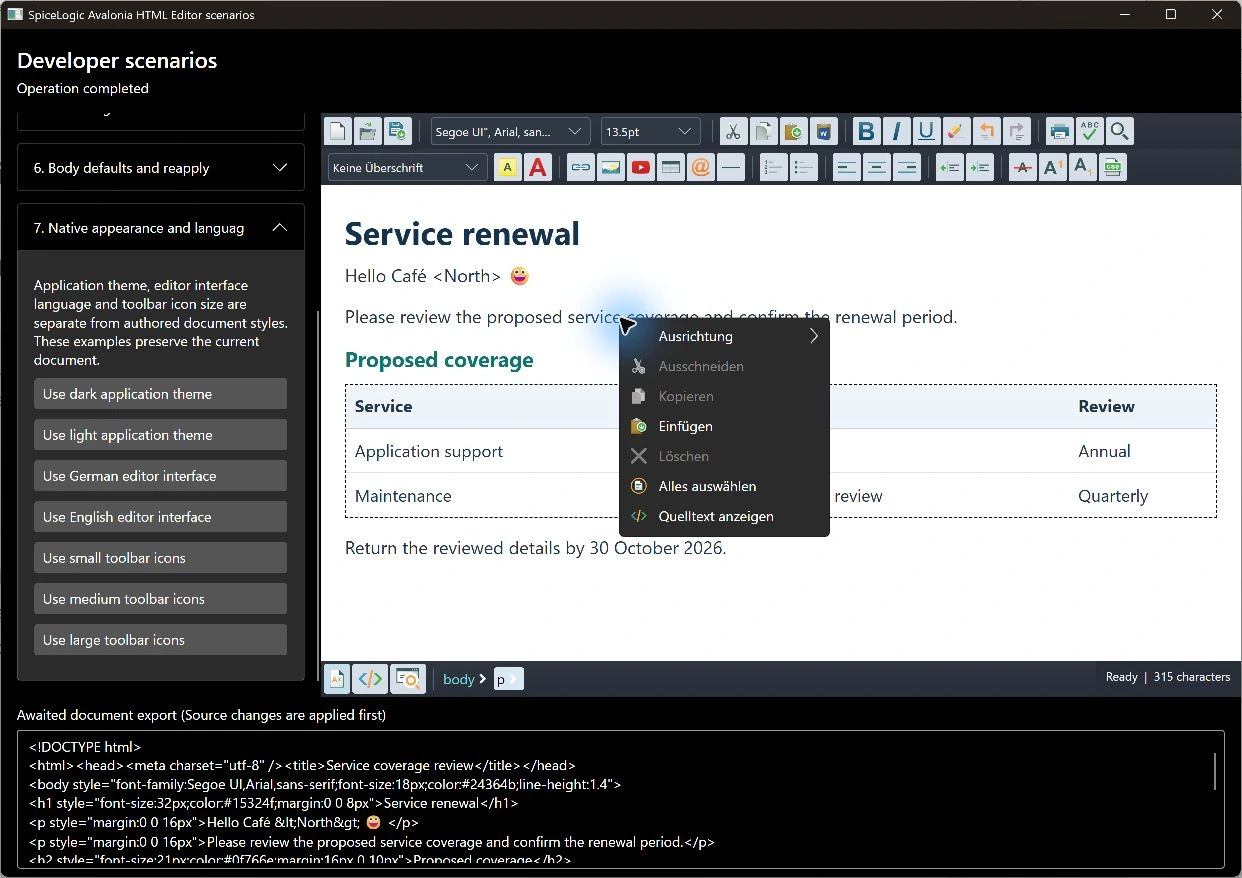Click the red font color button
The height and width of the screenshot is (878, 1242).
point(538,168)
